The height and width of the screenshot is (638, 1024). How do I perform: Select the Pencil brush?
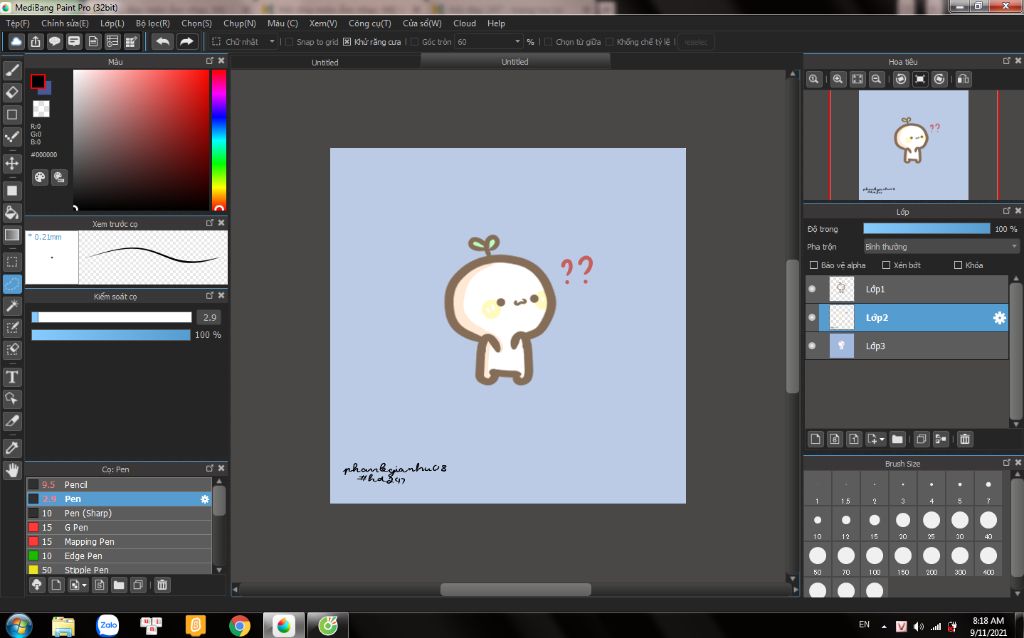tap(119, 485)
